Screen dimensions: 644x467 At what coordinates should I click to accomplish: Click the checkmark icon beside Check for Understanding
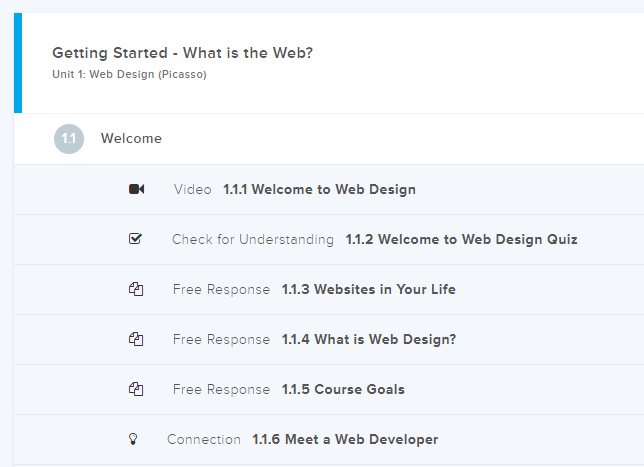click(136, 239)
